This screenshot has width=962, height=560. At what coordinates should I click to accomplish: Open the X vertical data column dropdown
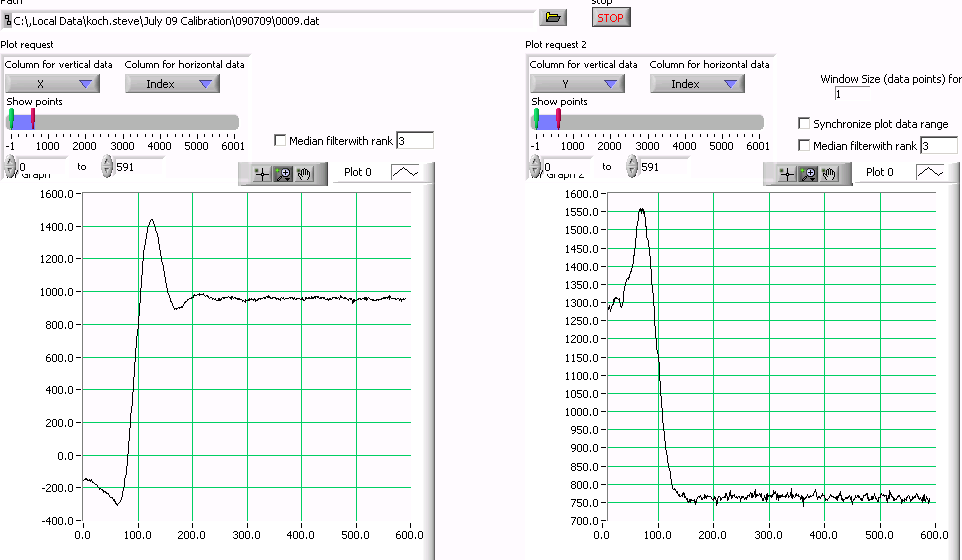click(53, 84)
